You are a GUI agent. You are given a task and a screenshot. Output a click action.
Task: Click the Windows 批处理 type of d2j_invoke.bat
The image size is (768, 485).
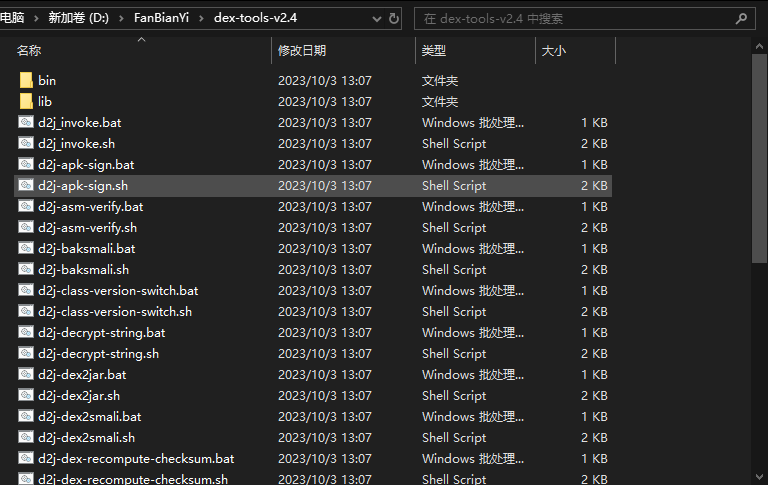coord(473,122)
